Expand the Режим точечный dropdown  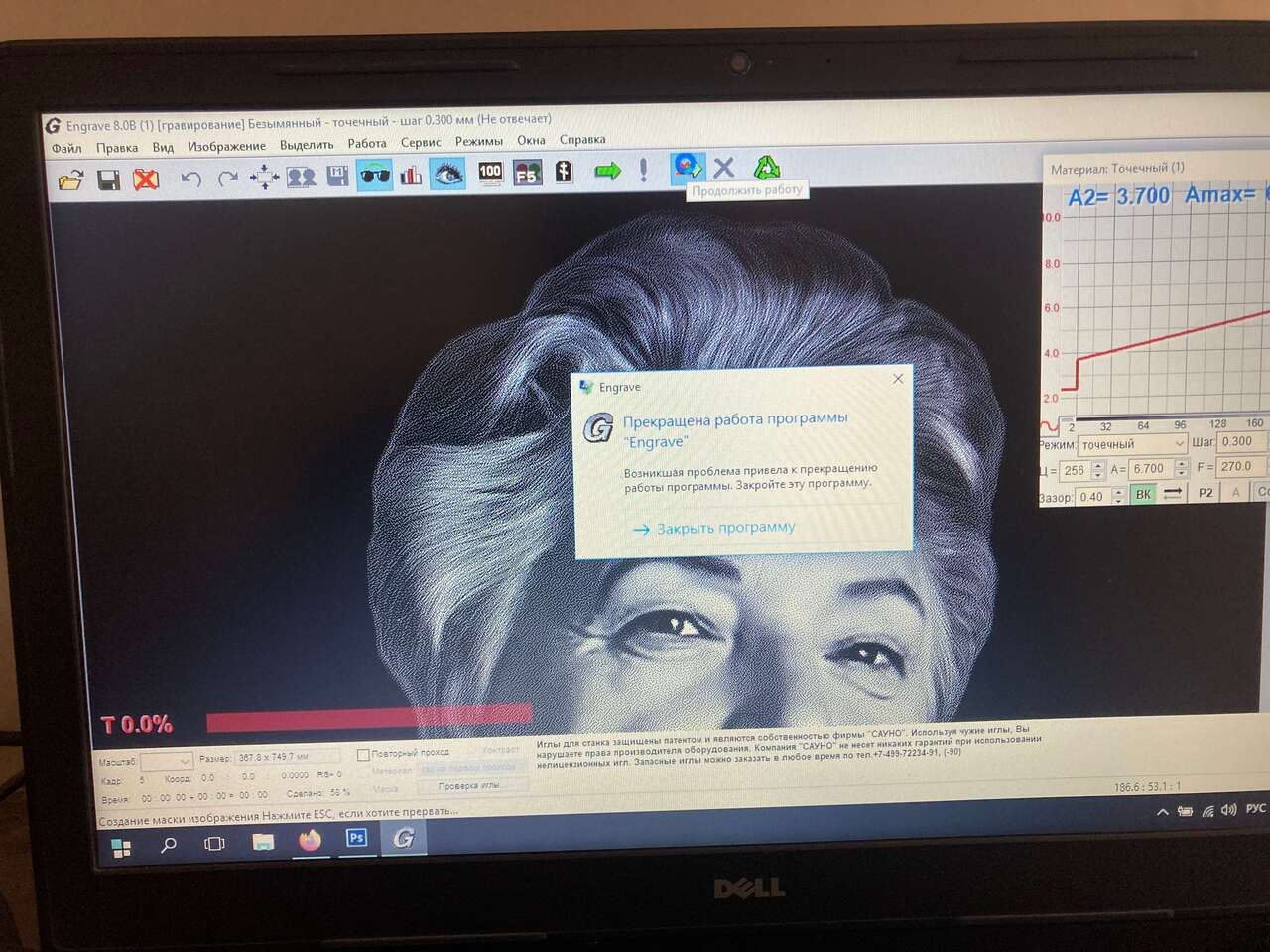1179,444
